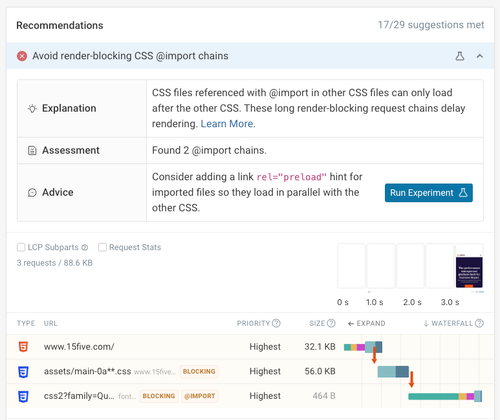This screenshot has height=420, width=500.
Task: Enable the Request Stats checkbox
Action: (102, 247)
